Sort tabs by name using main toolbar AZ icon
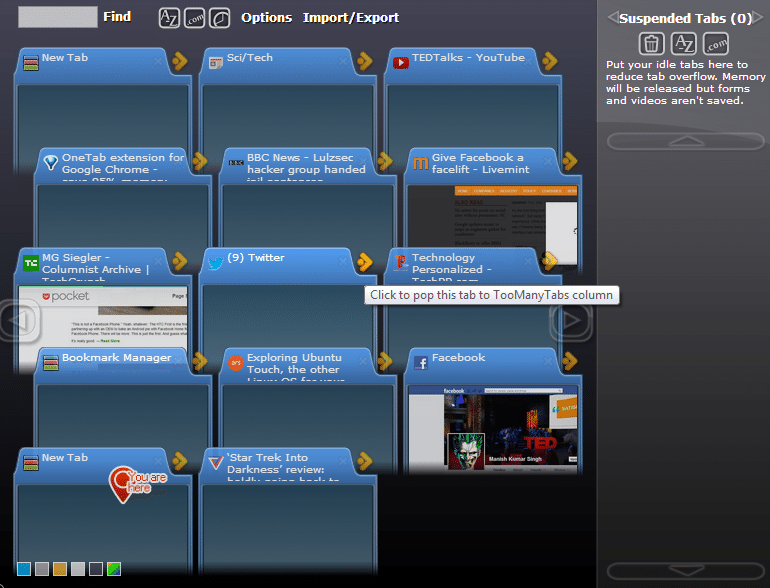This screenshot has height=588, width=770. point(169,18)
